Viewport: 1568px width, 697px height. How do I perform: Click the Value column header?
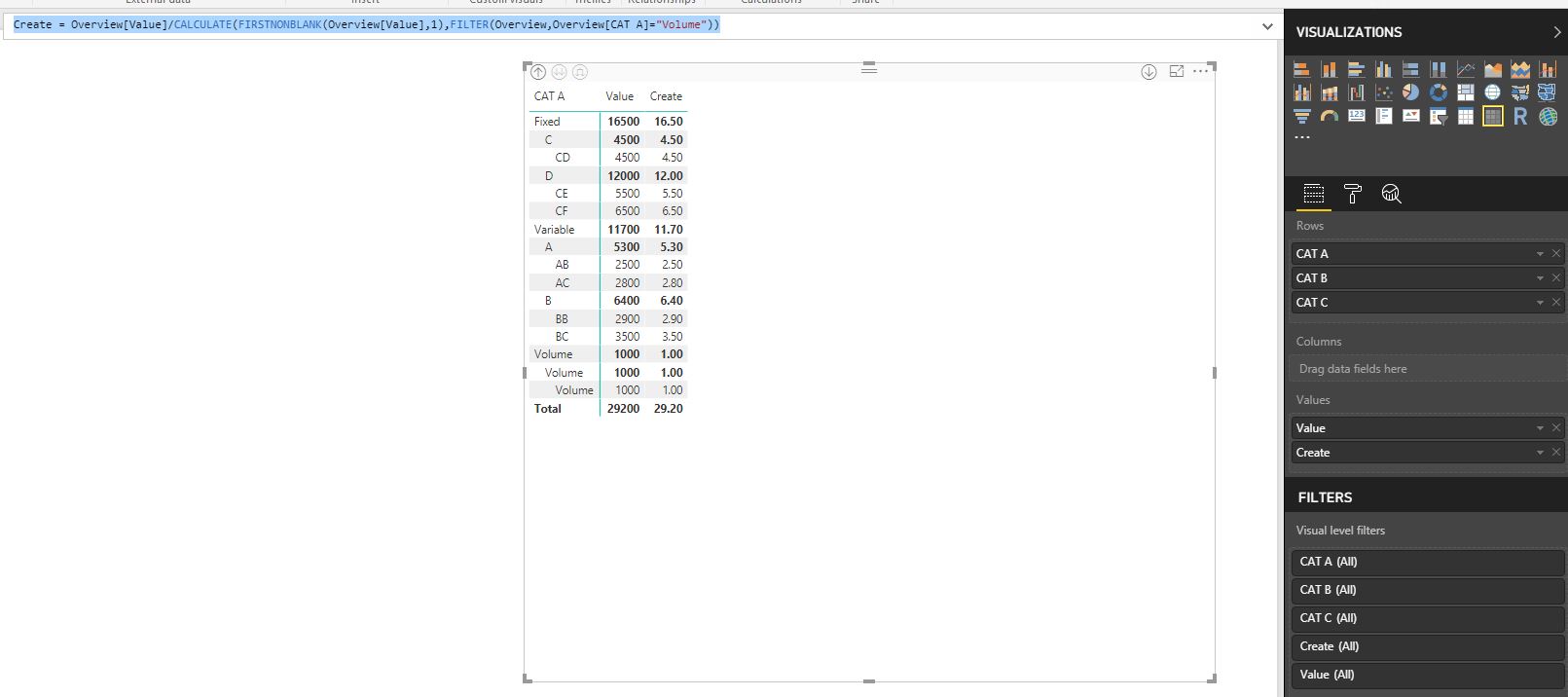click(619, 96)
